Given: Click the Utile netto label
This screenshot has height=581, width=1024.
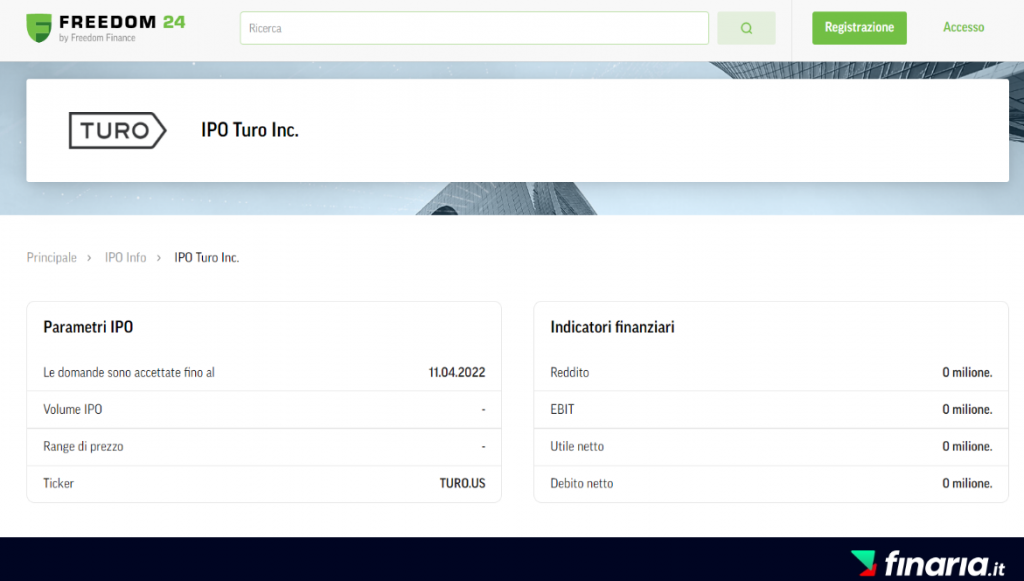Looking at the screenshot, I should click(577, 447).
